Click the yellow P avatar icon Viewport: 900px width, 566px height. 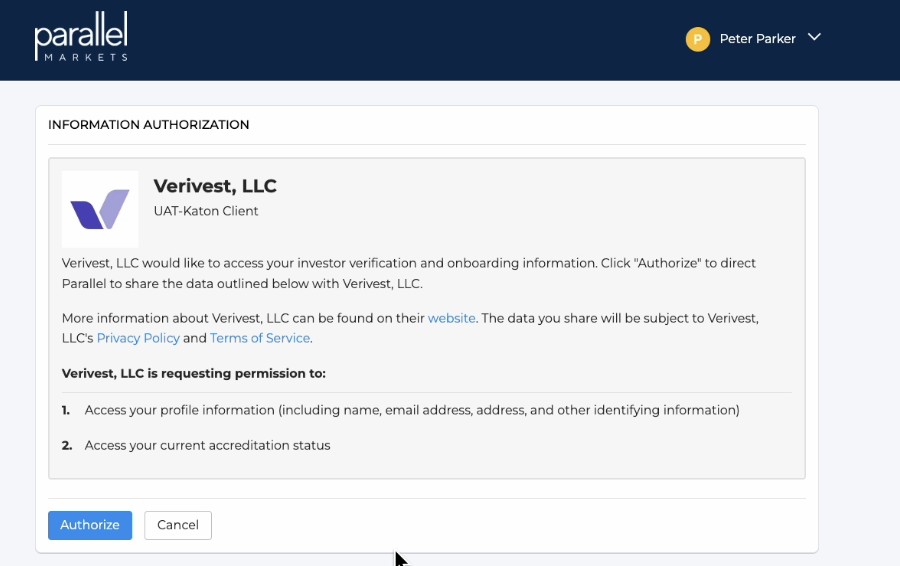pyautogui.click(x=697, y=39)
